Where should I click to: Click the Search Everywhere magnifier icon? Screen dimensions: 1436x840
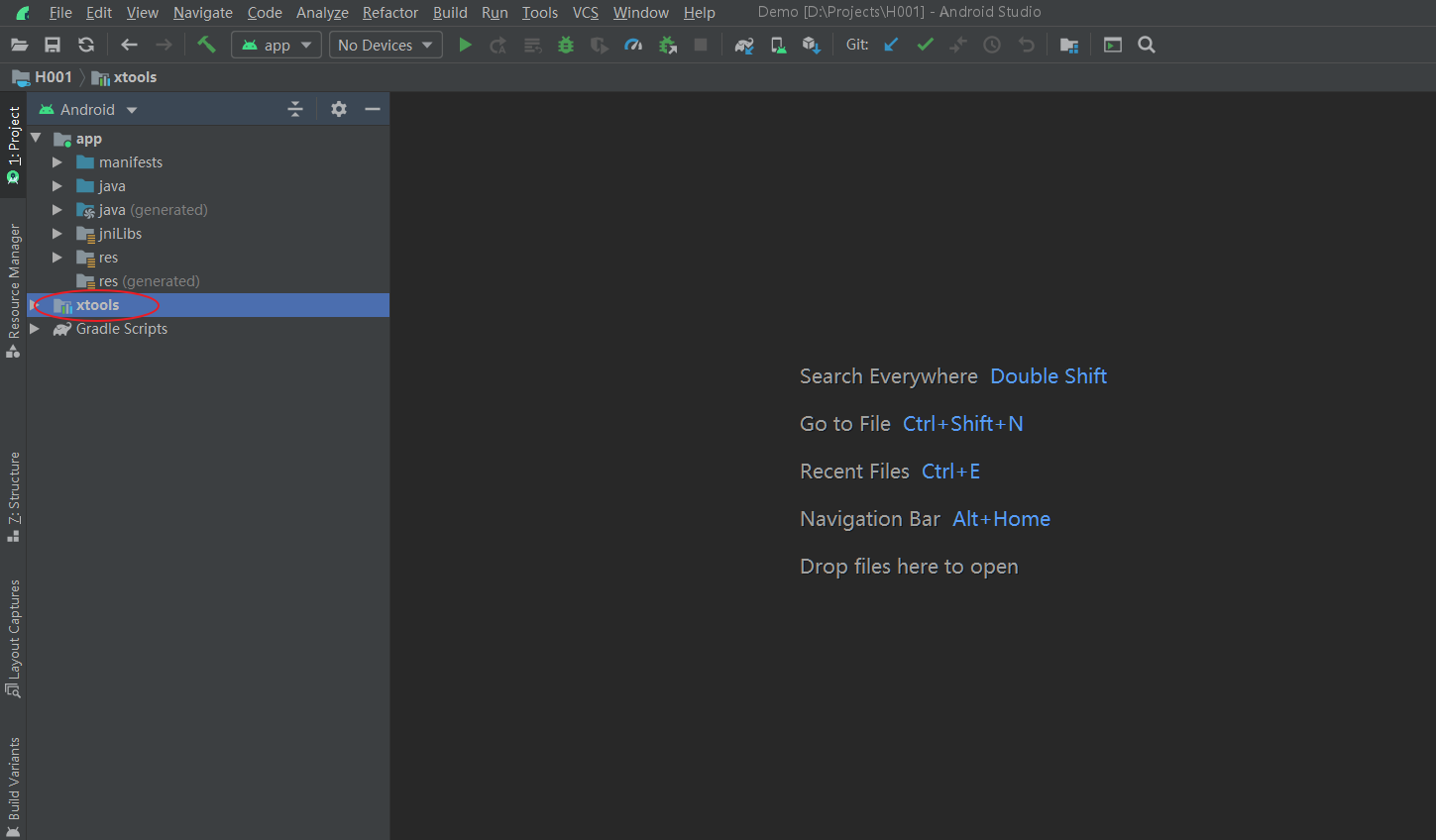point(1147,45)
